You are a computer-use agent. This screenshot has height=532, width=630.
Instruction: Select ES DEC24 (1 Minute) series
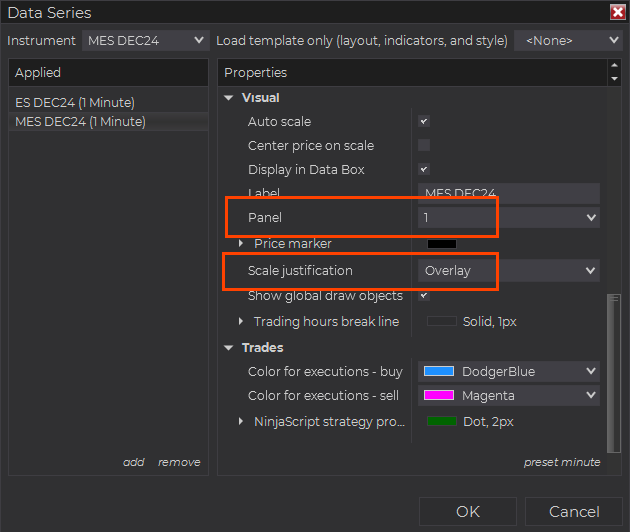pos(75,102)
